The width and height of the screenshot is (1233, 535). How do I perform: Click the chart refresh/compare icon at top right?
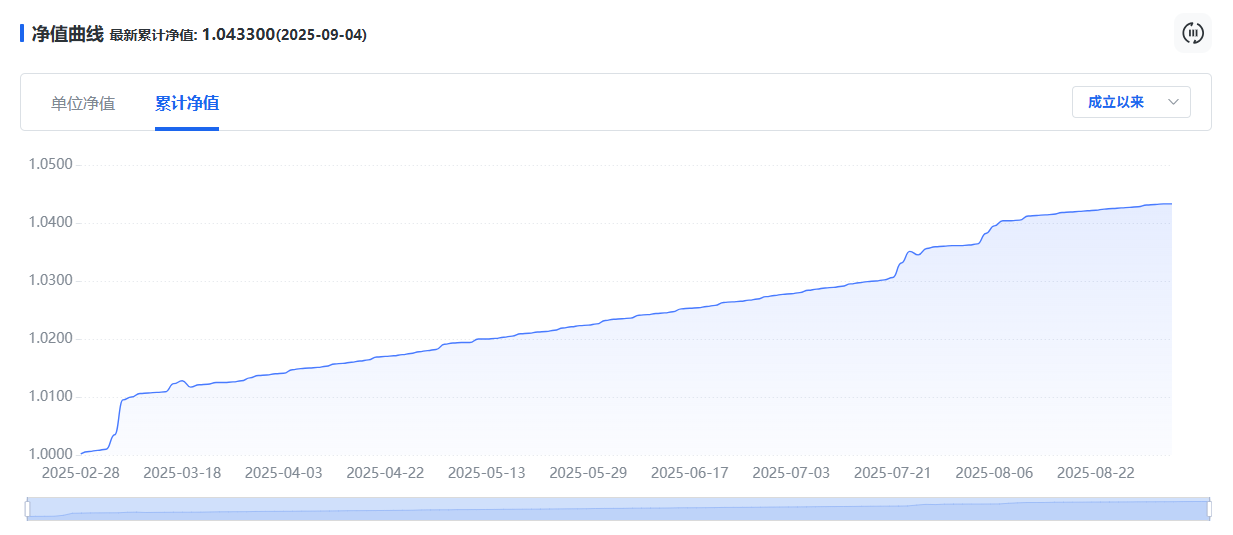coord(1192,33)
